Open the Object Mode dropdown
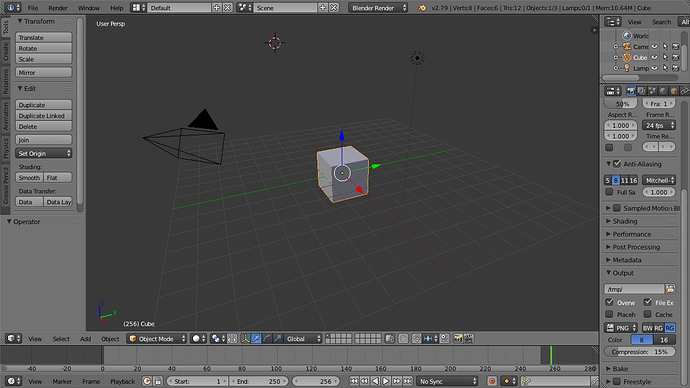This screenshot has width=690, height=388. pyautogui.click(x=157, y=338)
